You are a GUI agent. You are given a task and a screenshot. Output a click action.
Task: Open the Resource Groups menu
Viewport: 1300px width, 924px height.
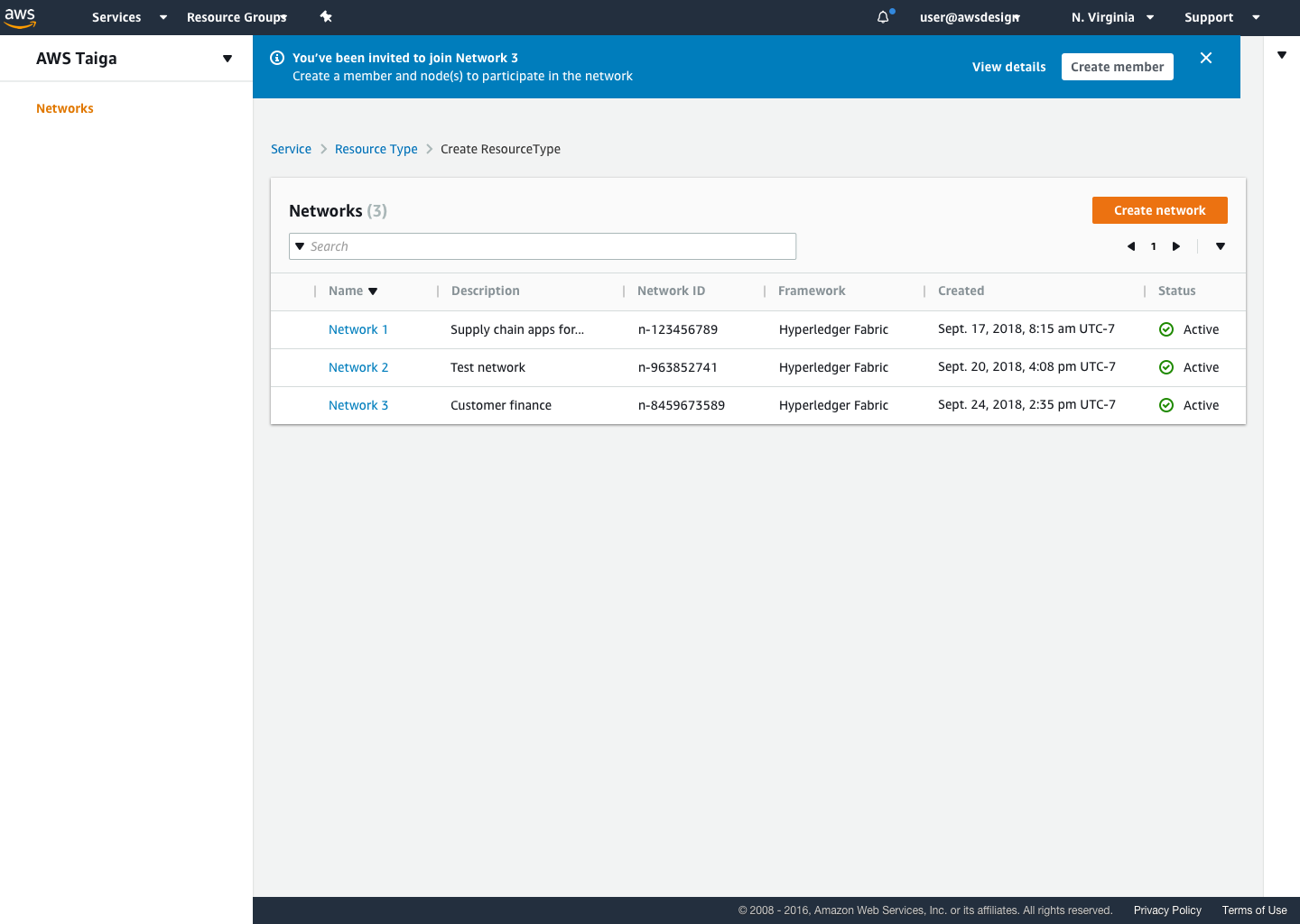pos(237,17)
